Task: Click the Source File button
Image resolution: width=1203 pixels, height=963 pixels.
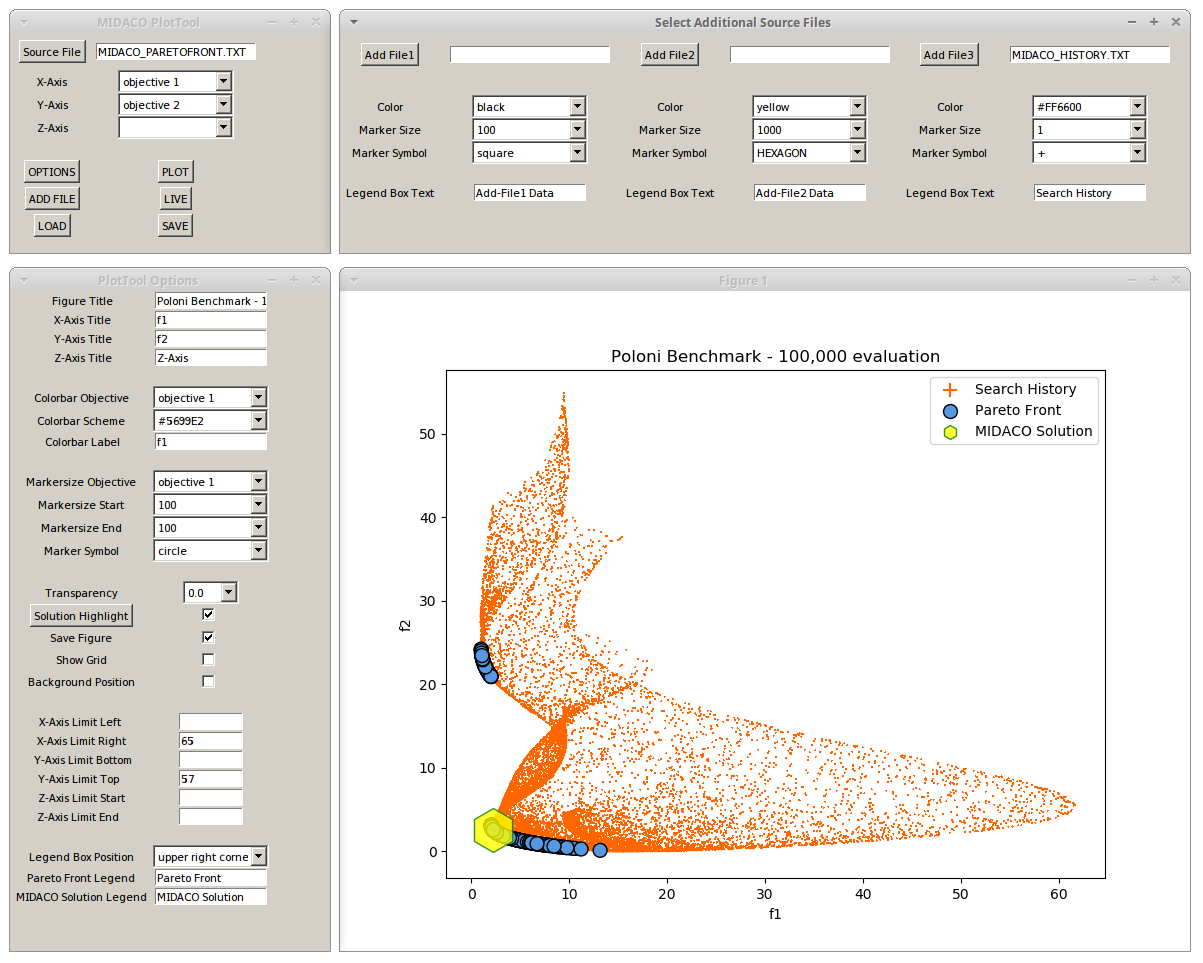Action: tap(52, 52)
